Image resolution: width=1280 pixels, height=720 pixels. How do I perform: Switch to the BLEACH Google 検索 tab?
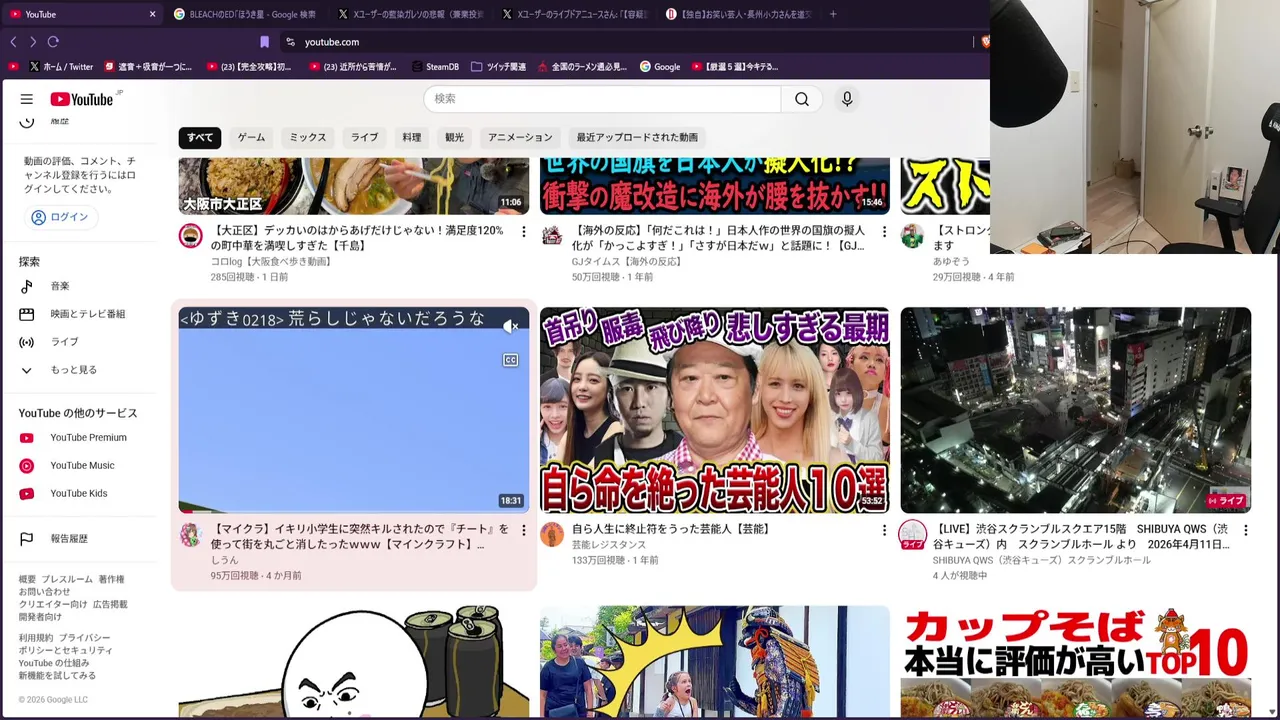tap(245, 14)
